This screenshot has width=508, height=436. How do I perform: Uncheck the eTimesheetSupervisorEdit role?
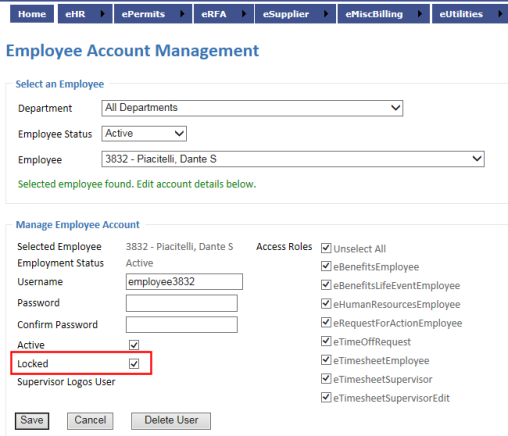click(326, 398)
